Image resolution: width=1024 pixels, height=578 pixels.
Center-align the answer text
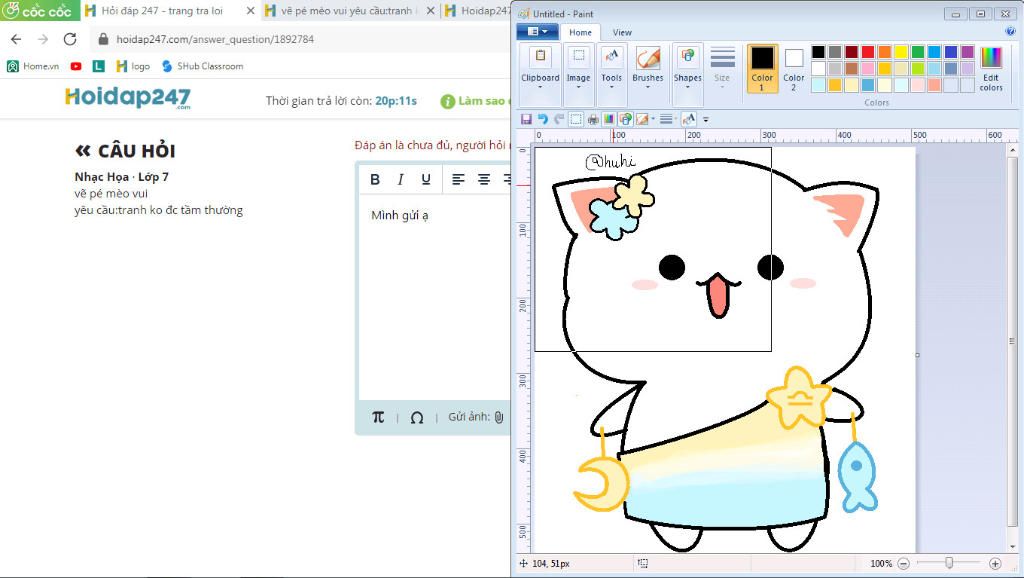click(x=484, y=179)
